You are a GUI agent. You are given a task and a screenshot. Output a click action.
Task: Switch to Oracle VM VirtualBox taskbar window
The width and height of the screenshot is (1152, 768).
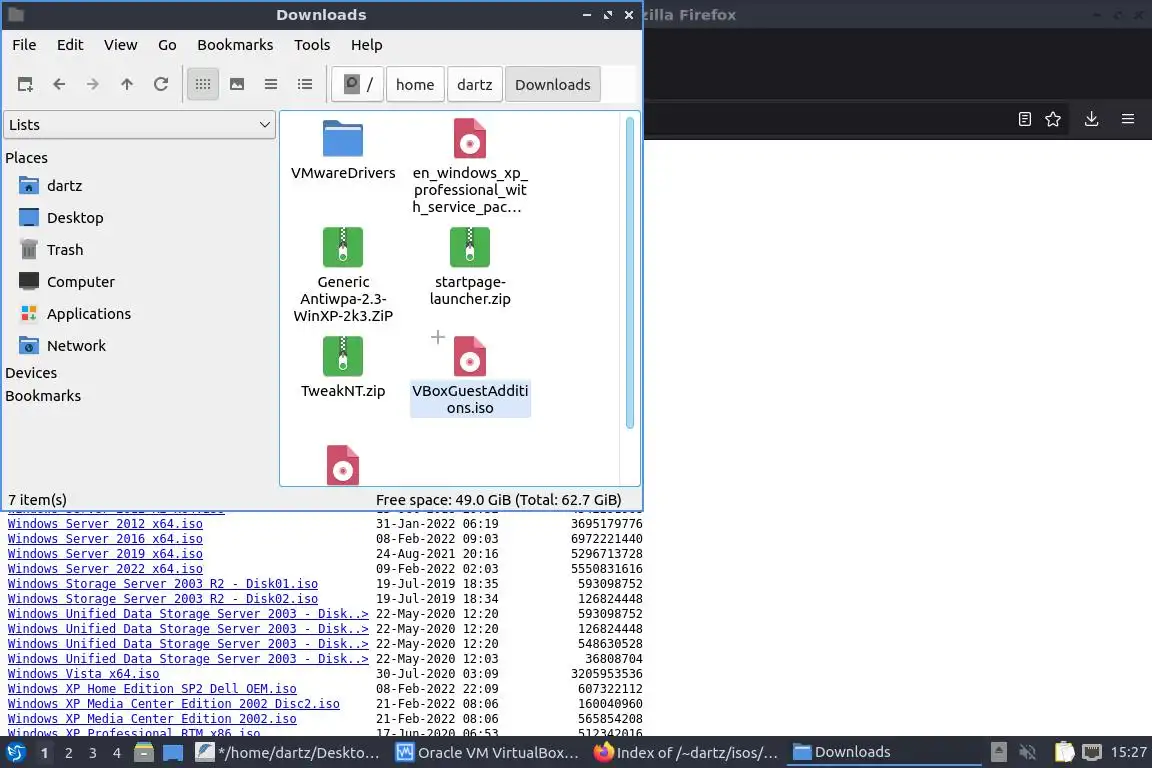tap(488, 753)
